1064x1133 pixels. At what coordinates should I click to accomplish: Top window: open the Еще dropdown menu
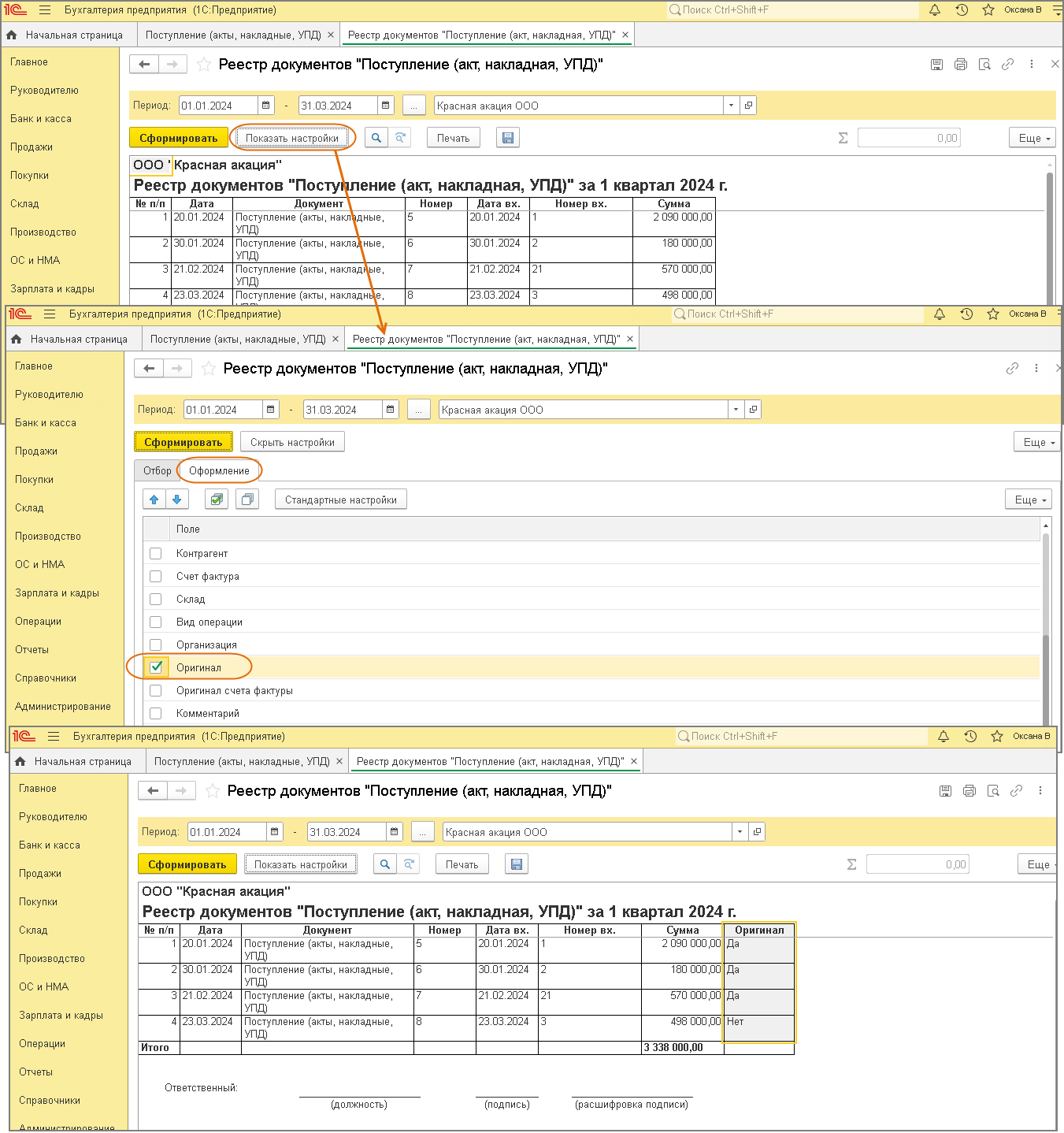pos(1034,138)
